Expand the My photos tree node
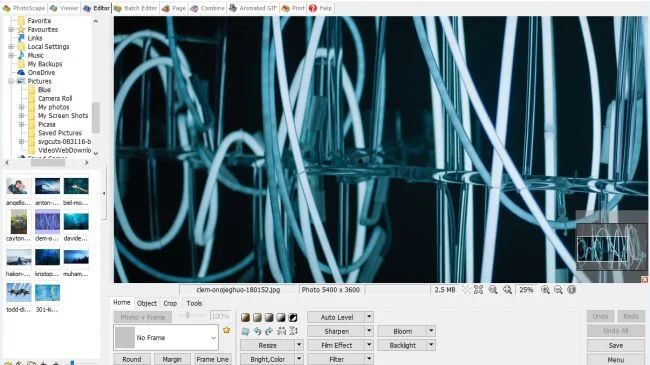The height and width of the screenshot is (365, 650). click(22, 107)
